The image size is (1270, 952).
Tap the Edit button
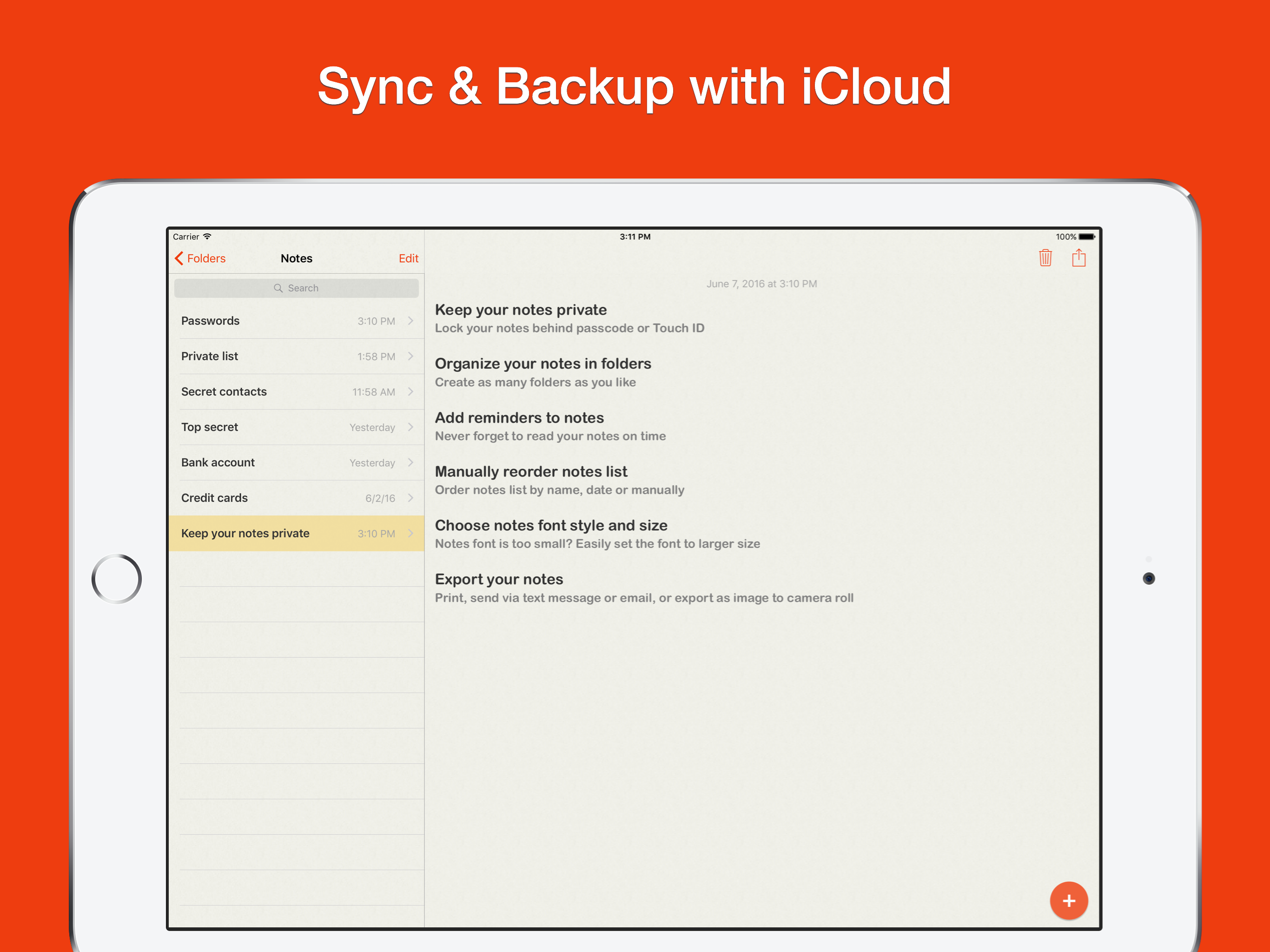pos(408,258)
